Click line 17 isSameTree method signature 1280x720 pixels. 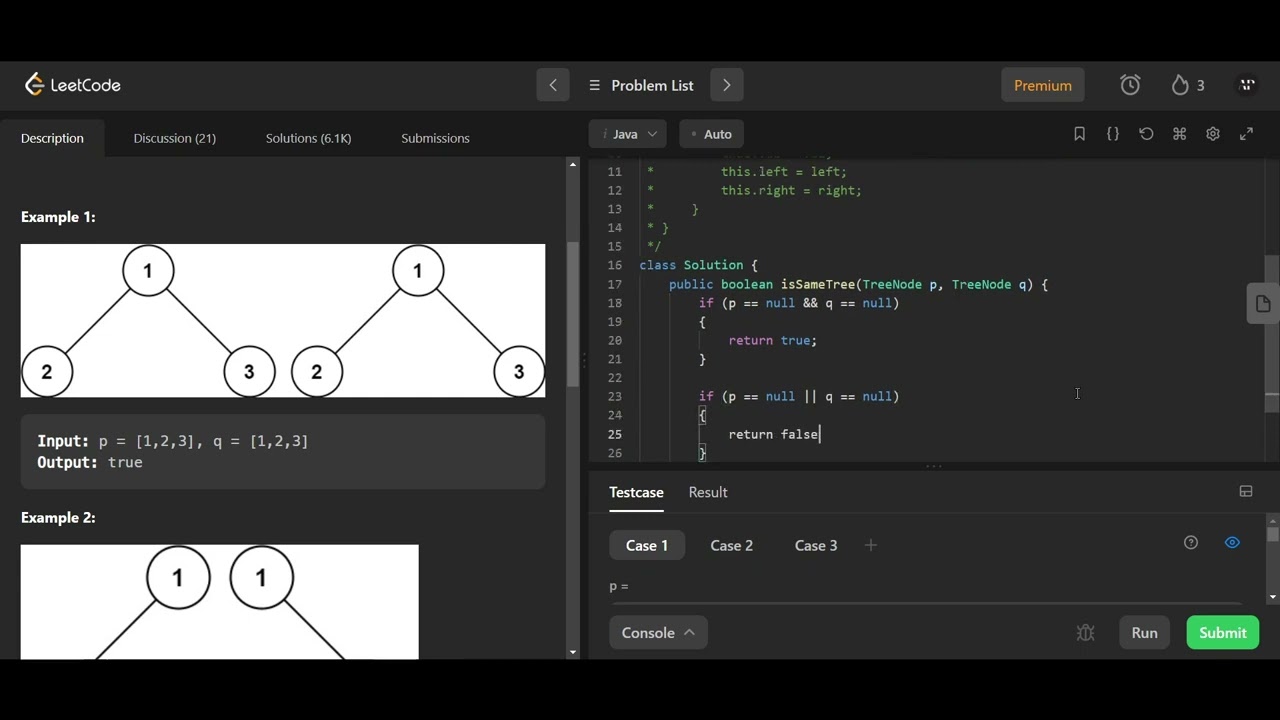tap(858, 284)
